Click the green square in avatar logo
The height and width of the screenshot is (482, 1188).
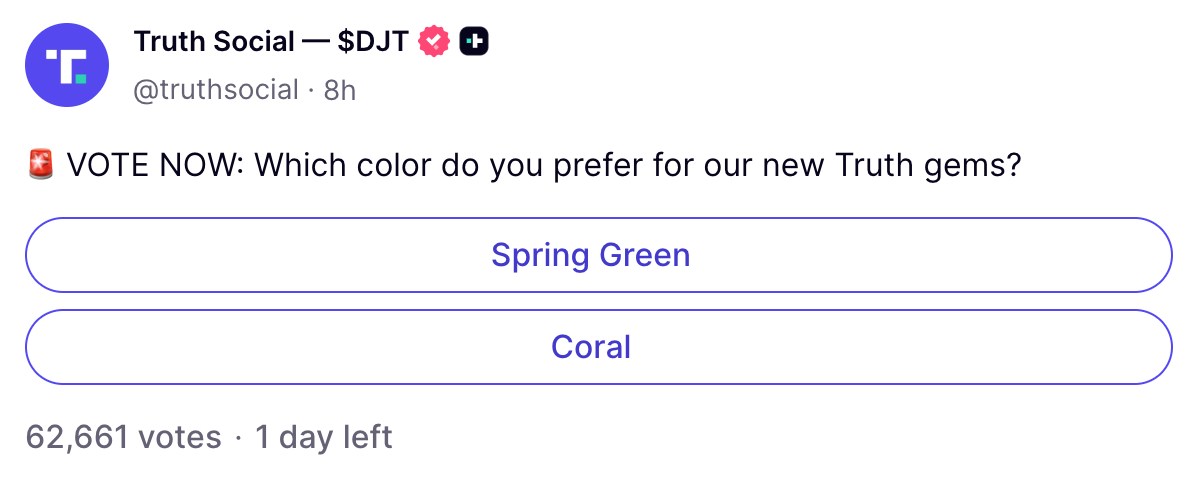[x=79, y=76]
